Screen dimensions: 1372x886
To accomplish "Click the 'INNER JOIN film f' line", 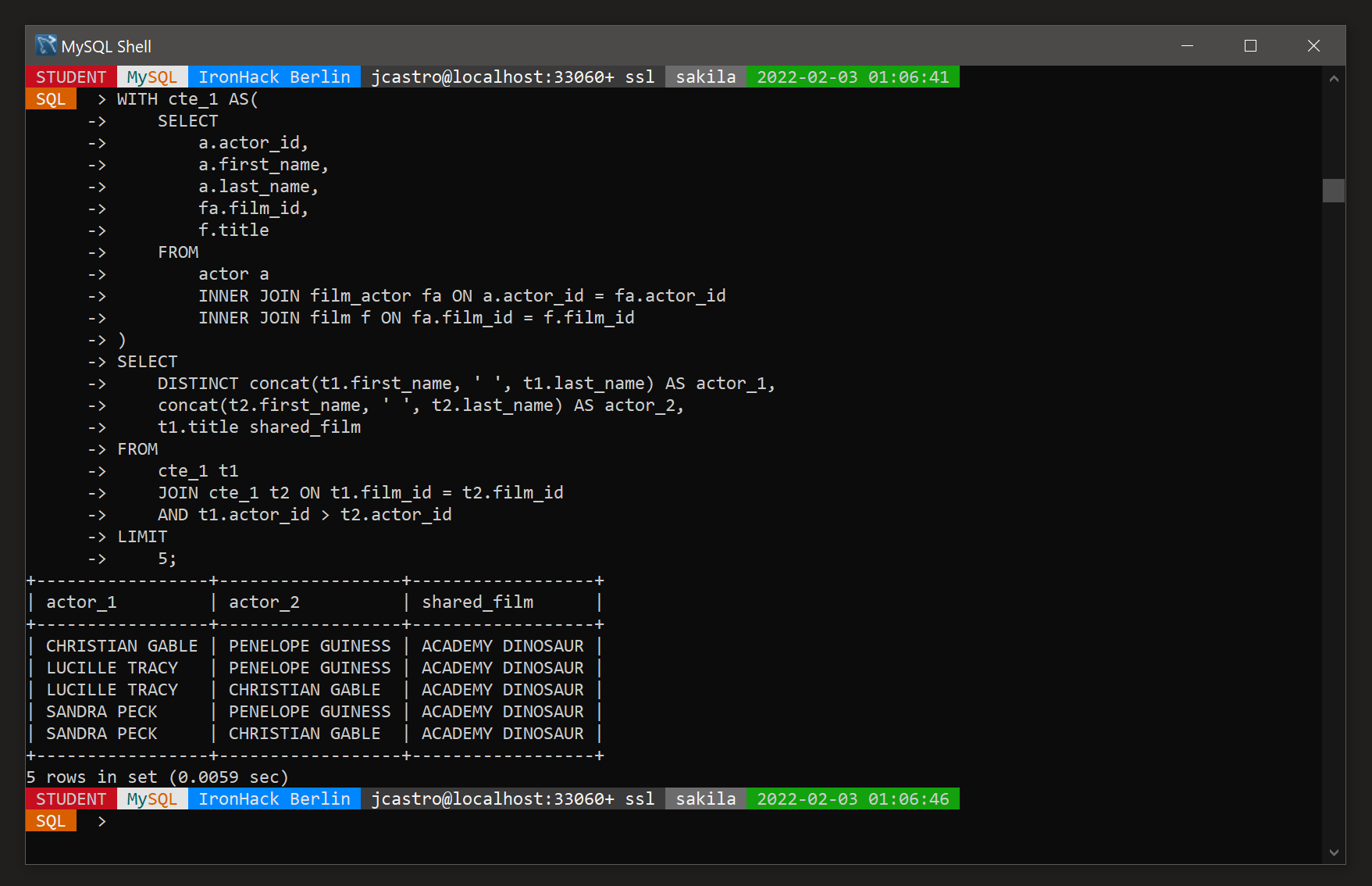I will tap(416, 318).
